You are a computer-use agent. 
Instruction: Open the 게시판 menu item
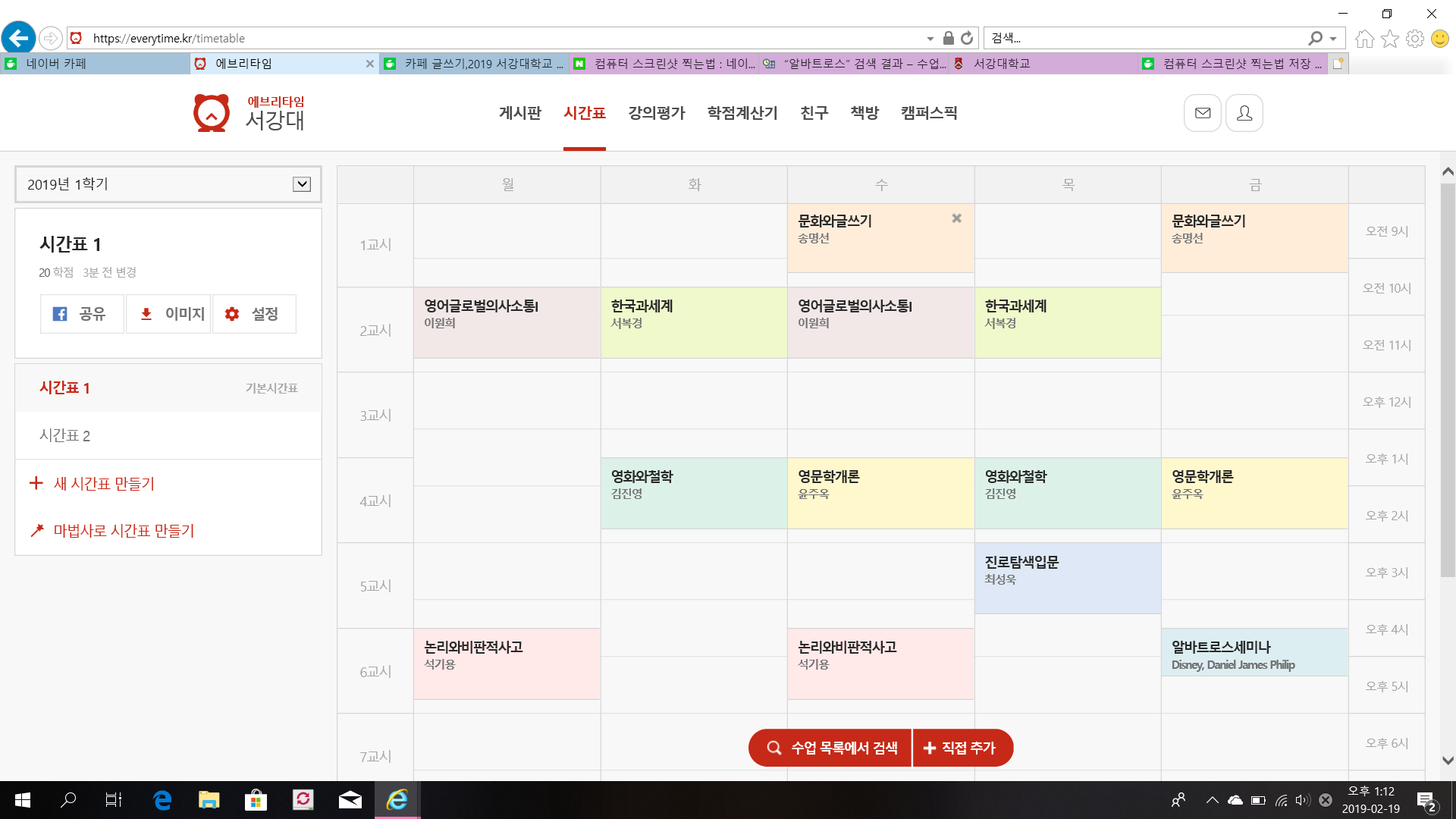point(520,113)
